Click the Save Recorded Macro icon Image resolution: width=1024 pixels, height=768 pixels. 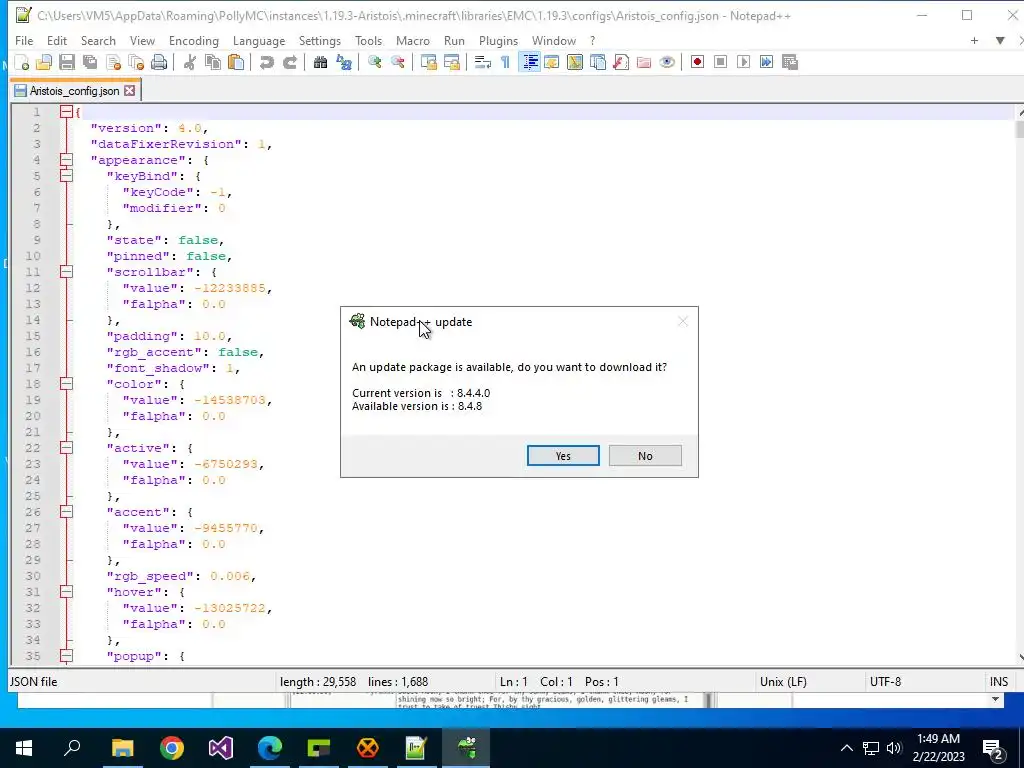tap(790, 63)
